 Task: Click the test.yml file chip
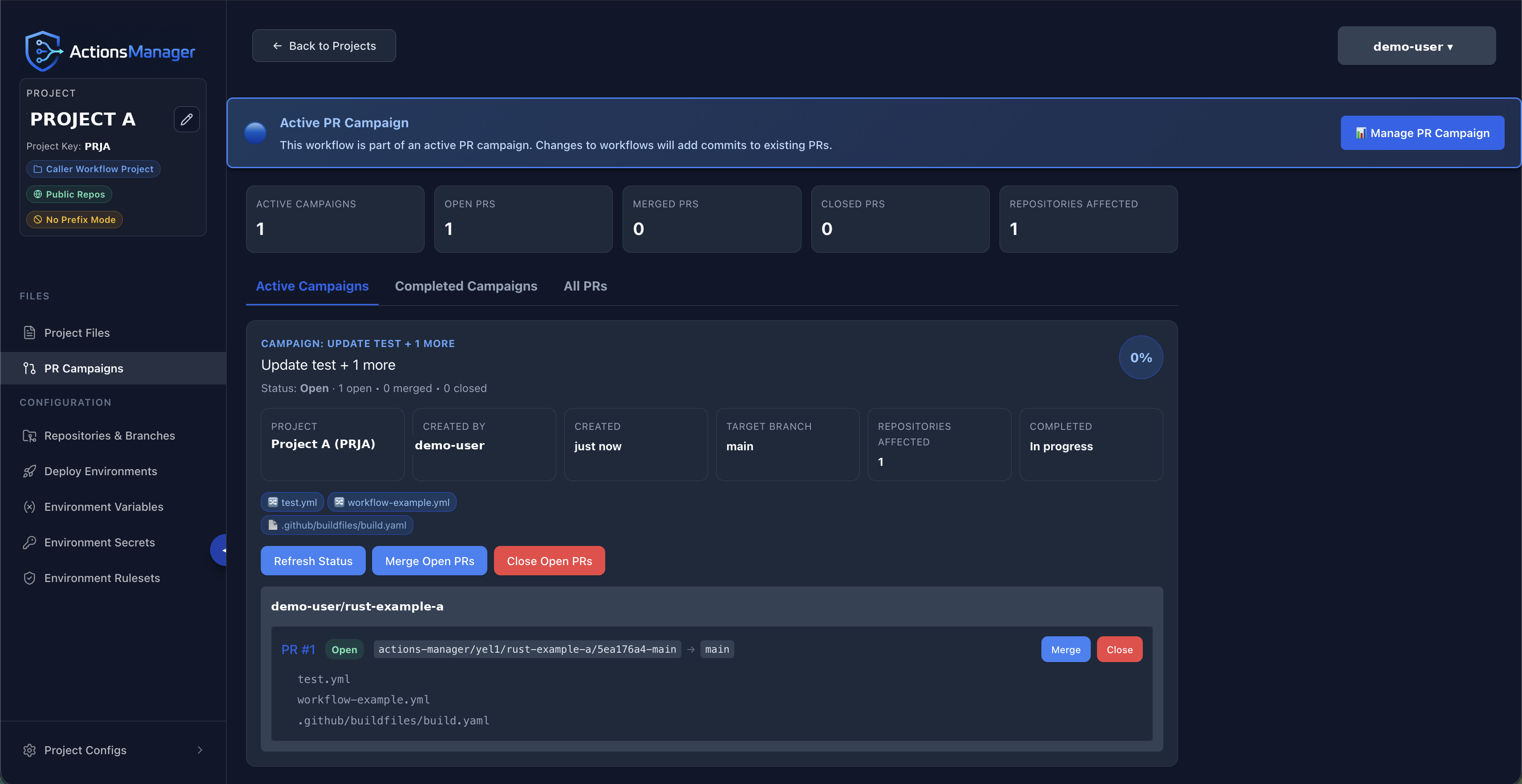tap(292, 502)
